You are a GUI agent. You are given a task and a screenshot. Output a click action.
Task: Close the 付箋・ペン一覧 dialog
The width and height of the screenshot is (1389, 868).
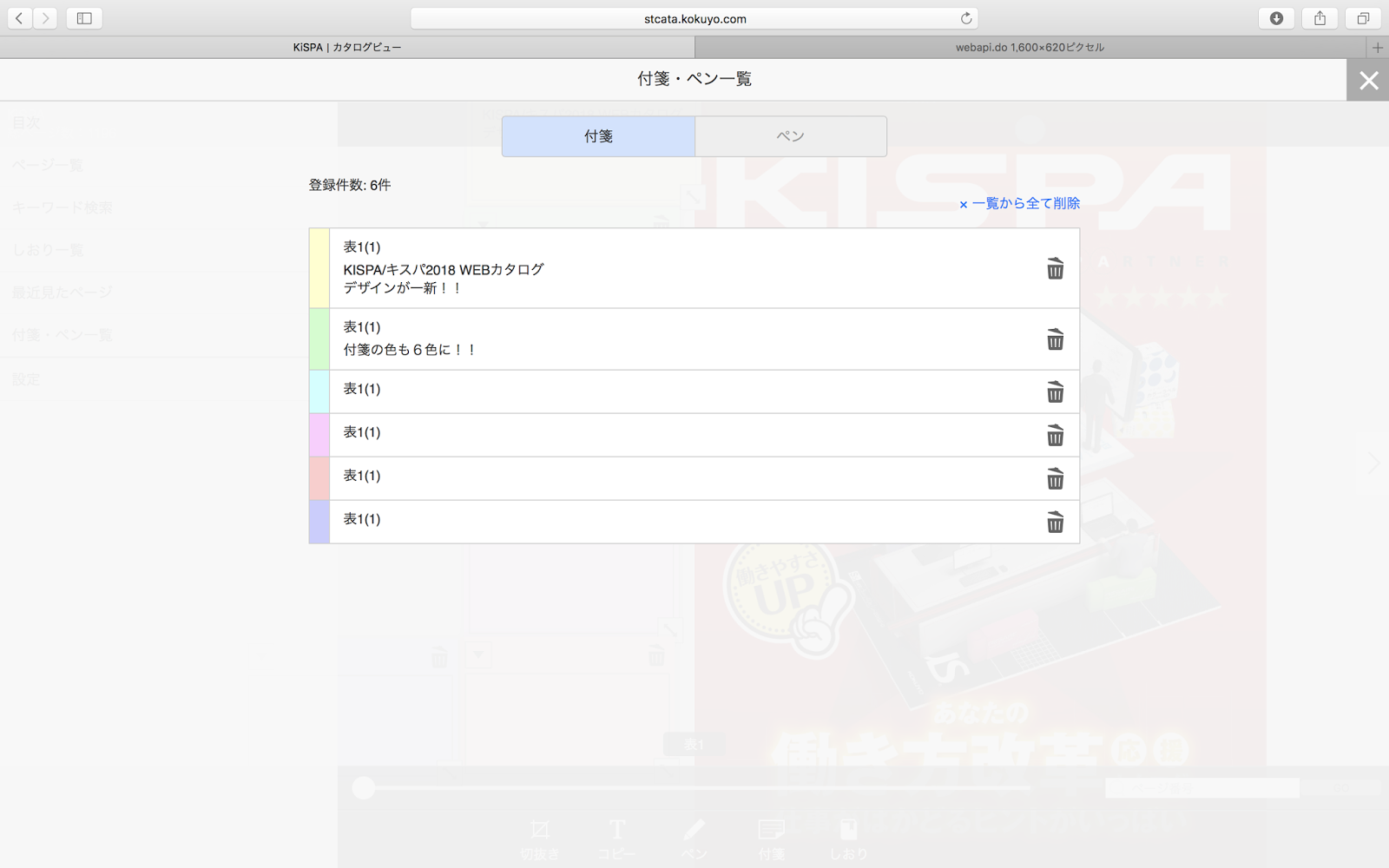click(1368, 81)
